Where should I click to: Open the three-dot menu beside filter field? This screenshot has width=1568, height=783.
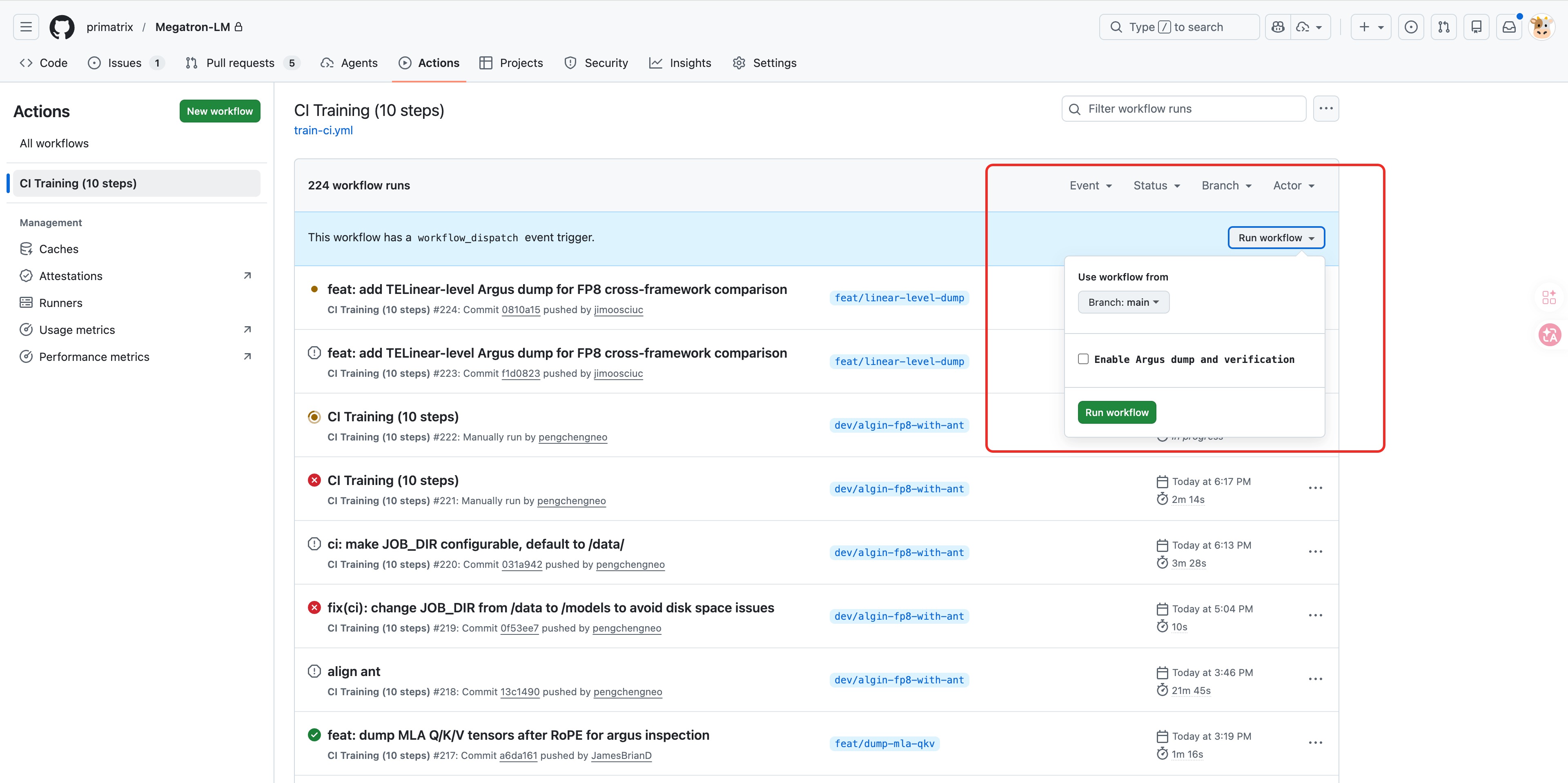pos(1326,108)
